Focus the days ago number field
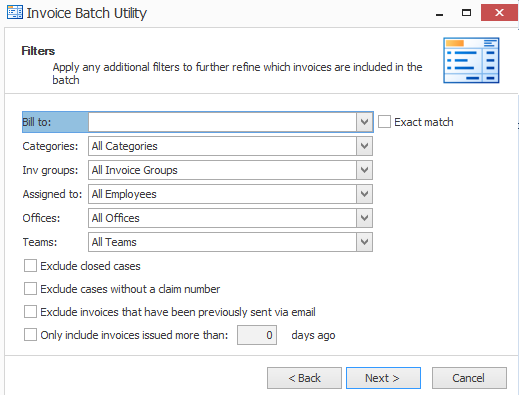Screen dimensions: 519x395 (257, 335)
